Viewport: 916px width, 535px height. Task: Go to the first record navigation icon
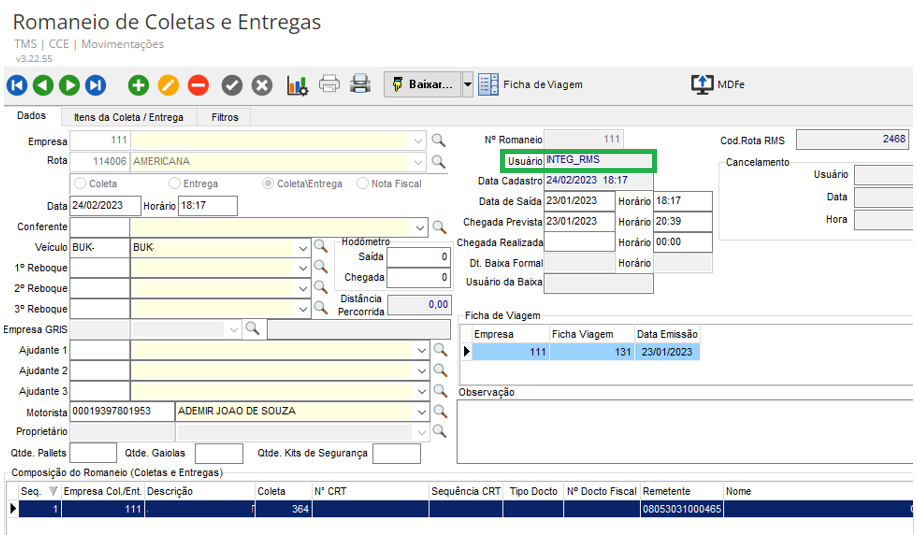(17, 85)
